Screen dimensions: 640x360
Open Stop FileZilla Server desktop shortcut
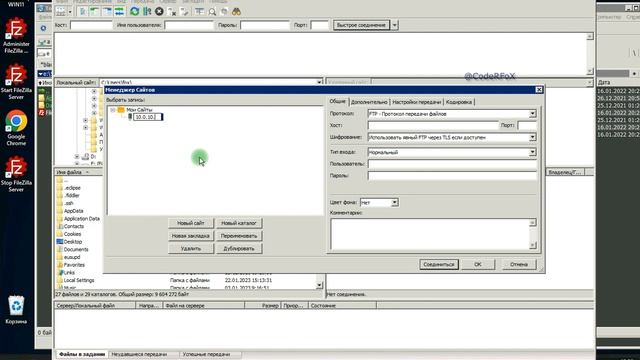click(16, 174)
